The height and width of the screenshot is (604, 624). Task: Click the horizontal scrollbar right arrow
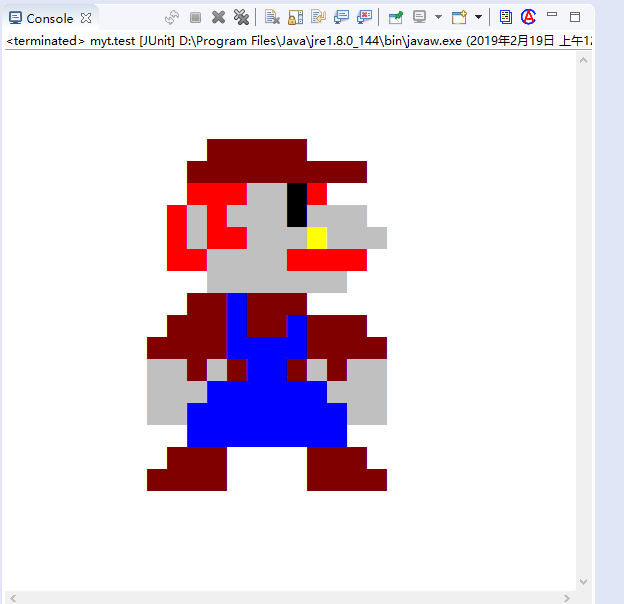pos(567,598)
